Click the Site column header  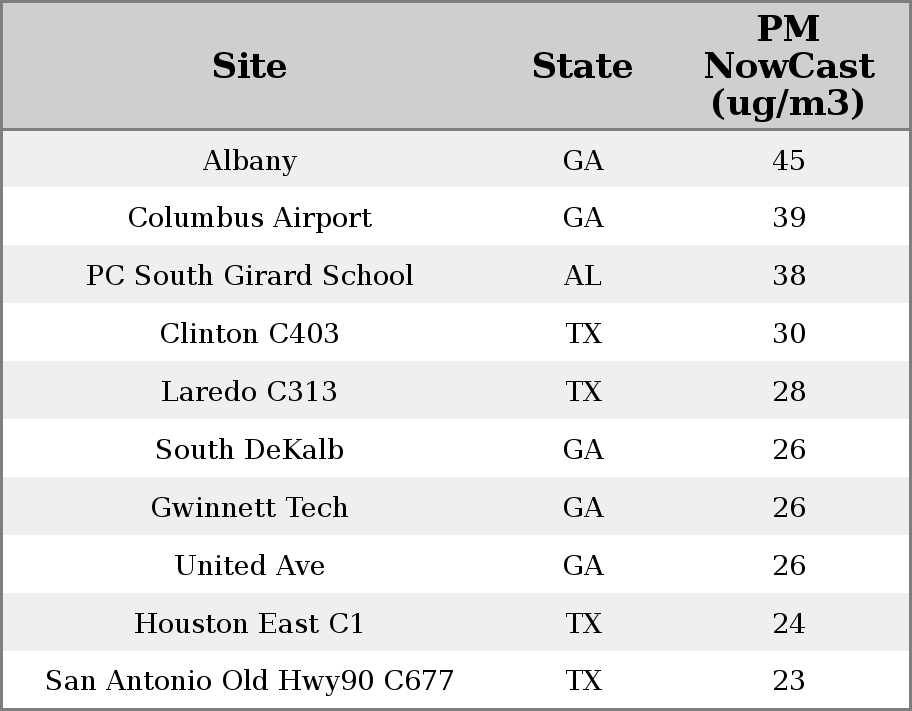click(x=249, y=66)
